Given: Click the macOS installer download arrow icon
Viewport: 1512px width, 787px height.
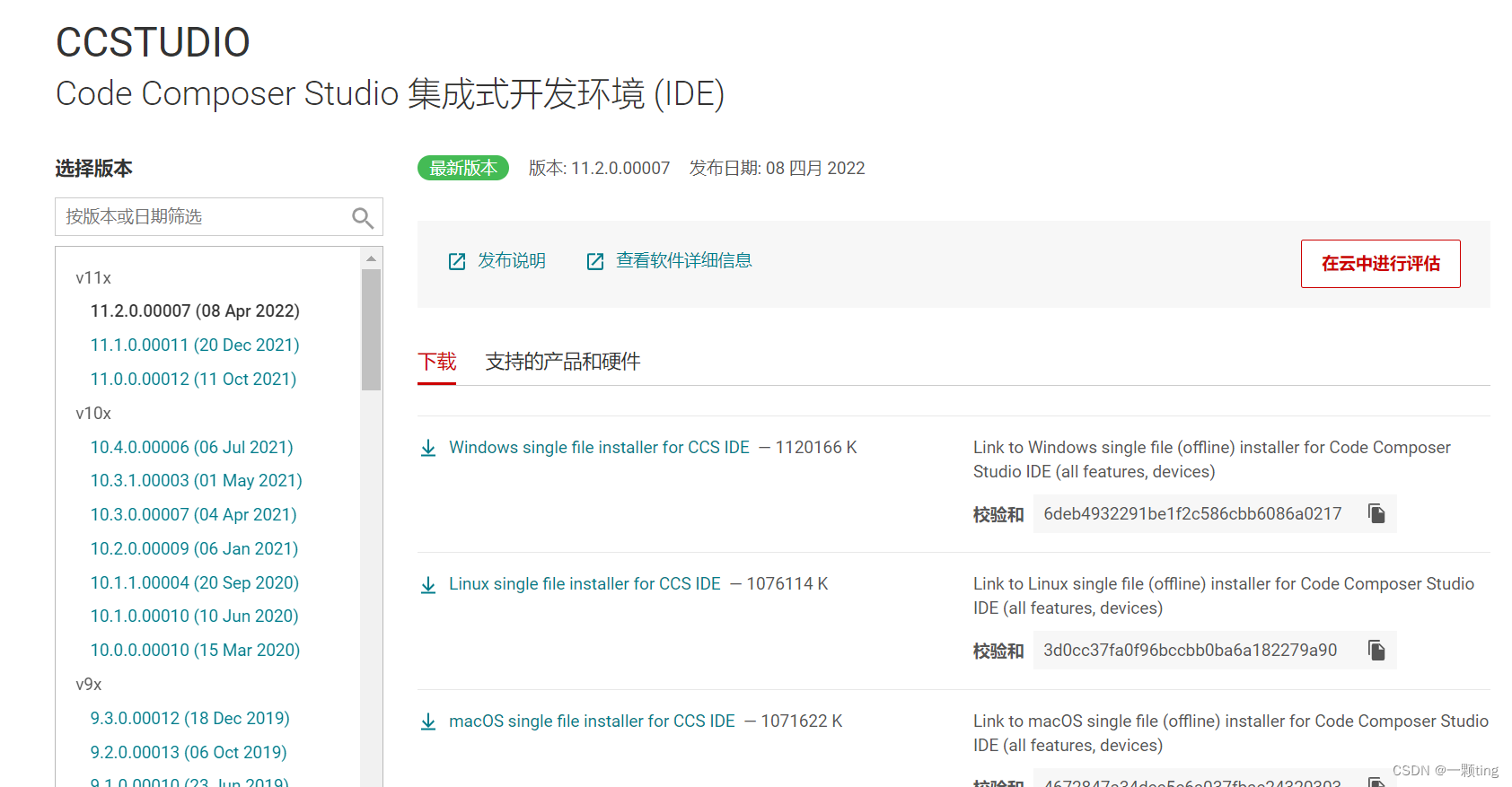Looking at the screenshot, I should [428, 721].
